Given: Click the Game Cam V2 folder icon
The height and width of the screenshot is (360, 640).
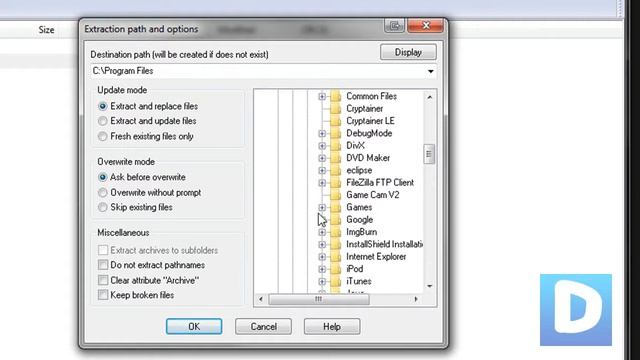Looking at the screenshot, I should pos(336,195).
